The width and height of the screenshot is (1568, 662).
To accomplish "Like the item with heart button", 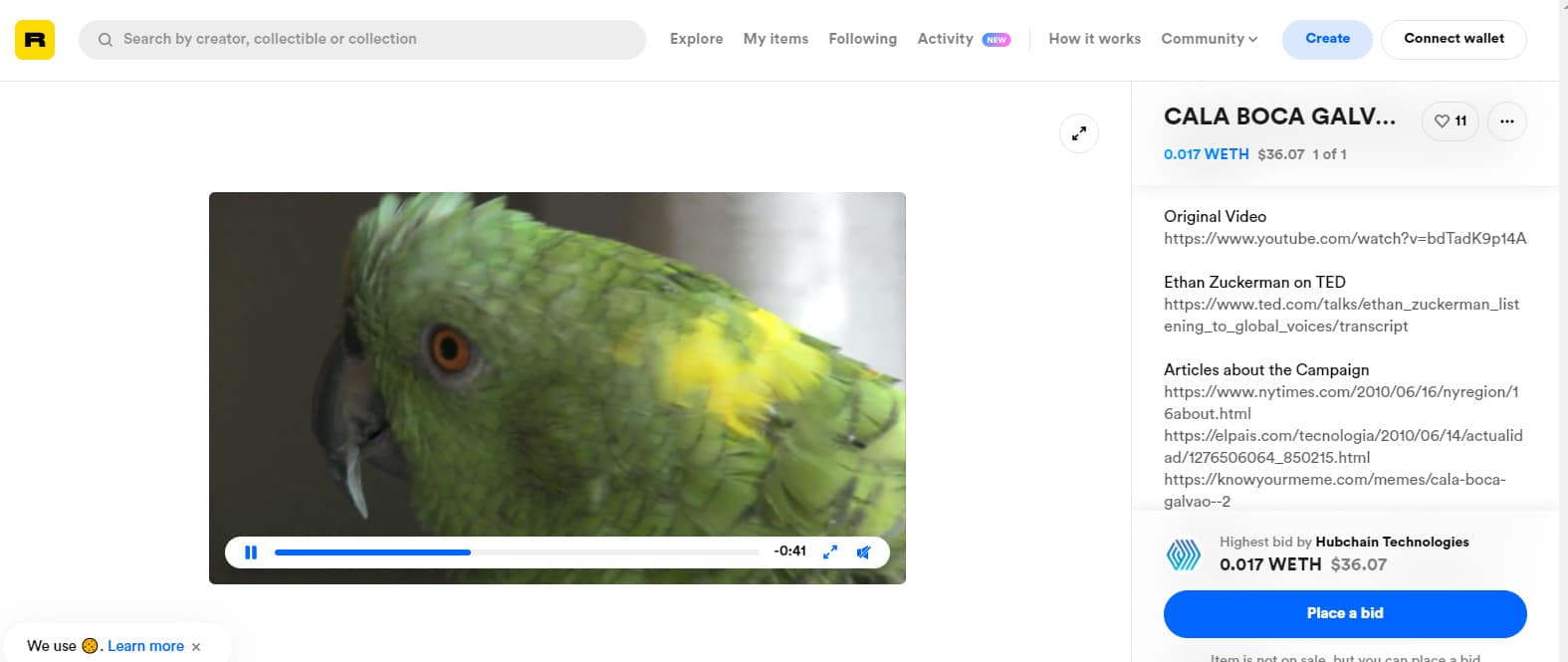I will [1450, 121].
